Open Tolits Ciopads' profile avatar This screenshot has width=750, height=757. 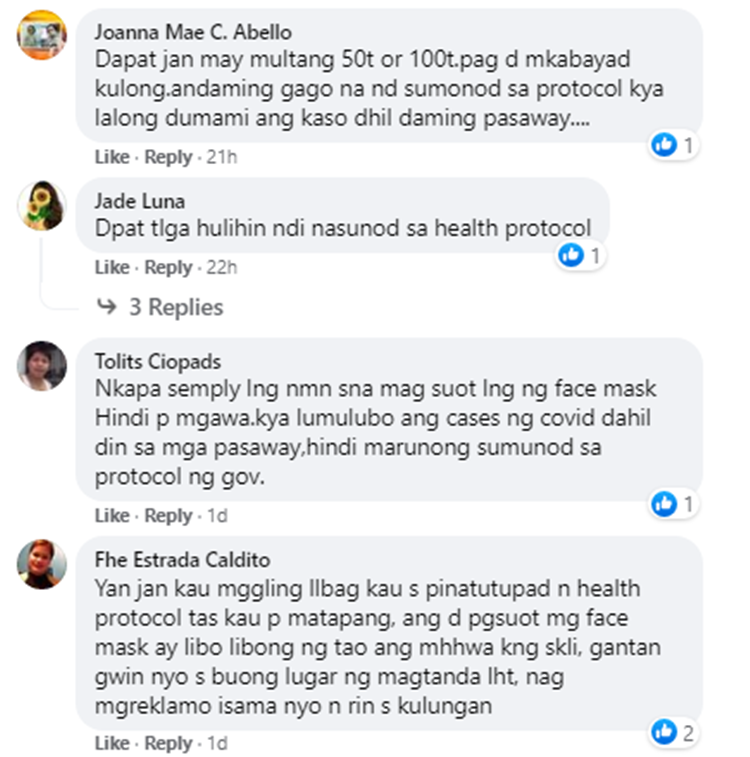pos(42,365)
